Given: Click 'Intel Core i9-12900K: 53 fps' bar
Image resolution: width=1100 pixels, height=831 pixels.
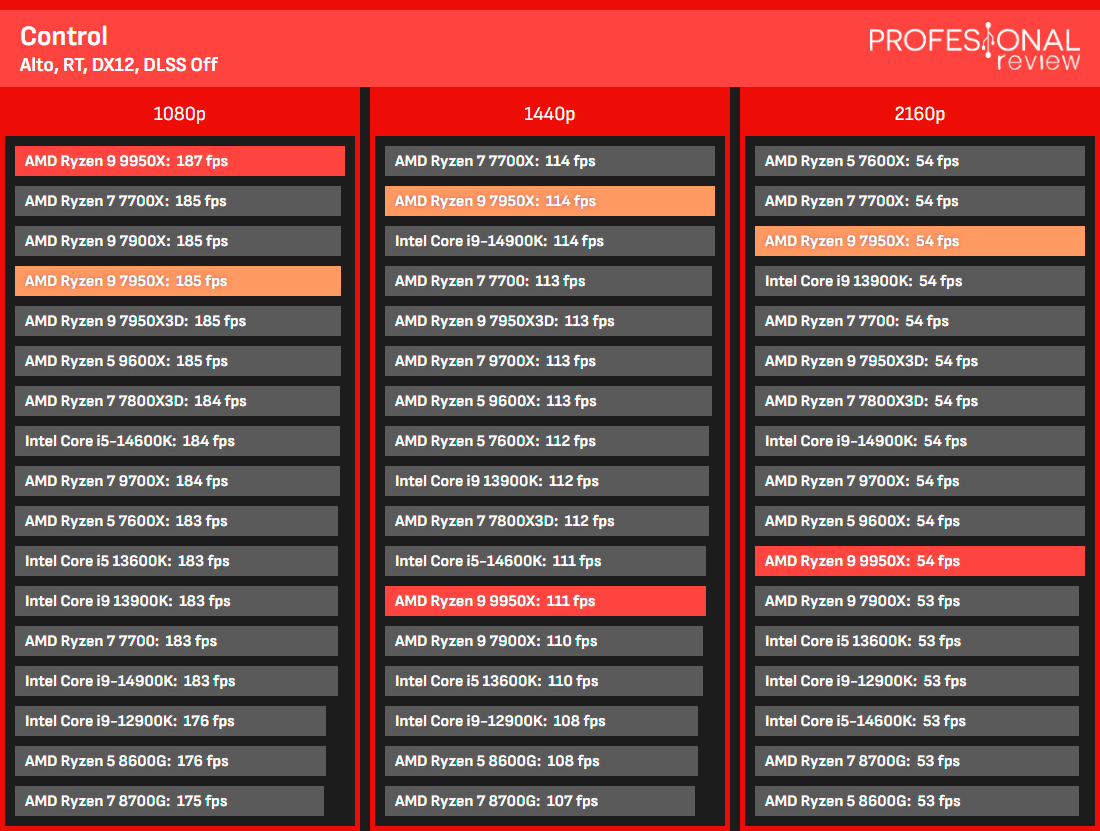Looking at the screenshot, I should click(917, 680).
